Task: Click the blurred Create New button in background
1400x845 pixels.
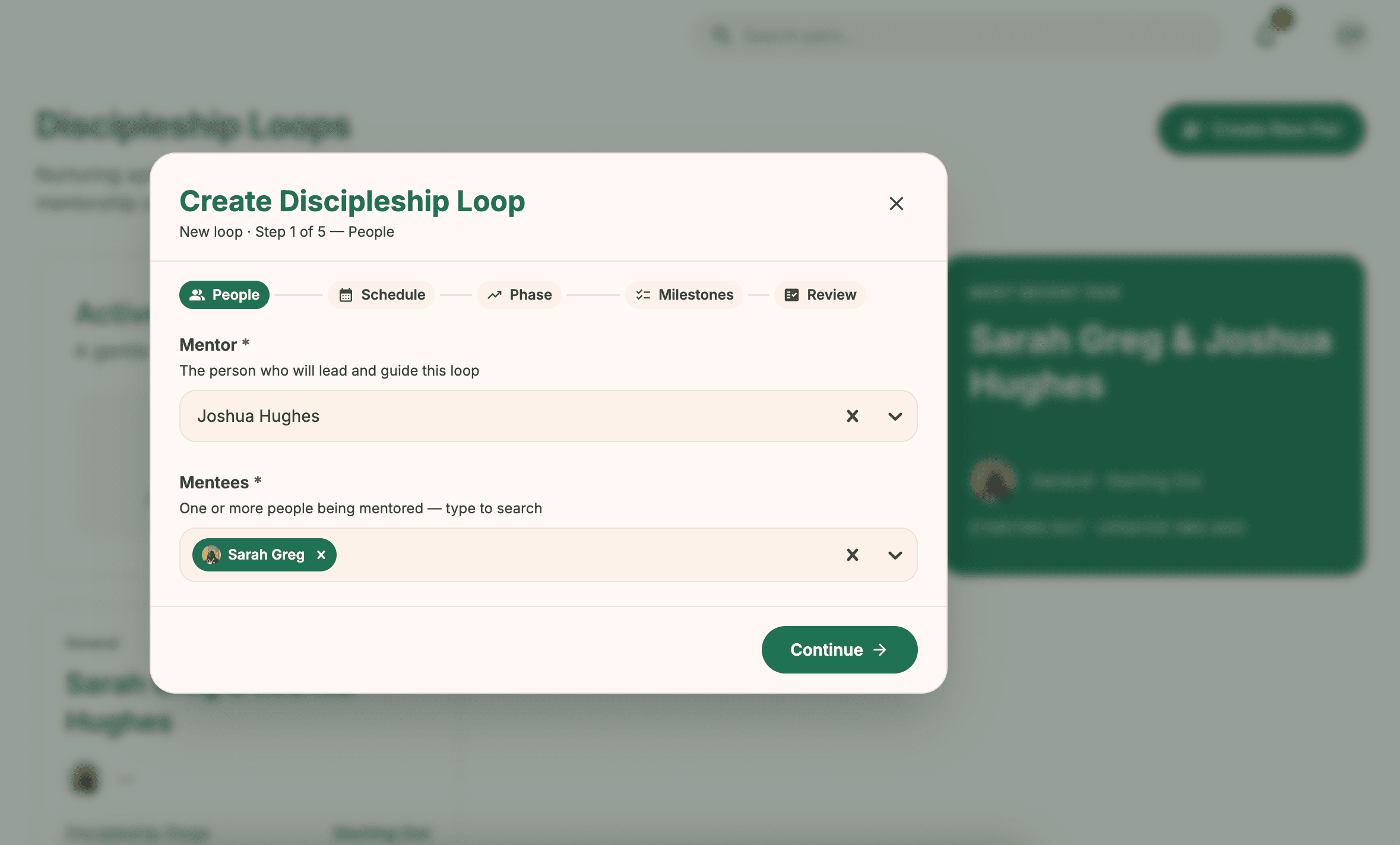Action: (1262, 129)
